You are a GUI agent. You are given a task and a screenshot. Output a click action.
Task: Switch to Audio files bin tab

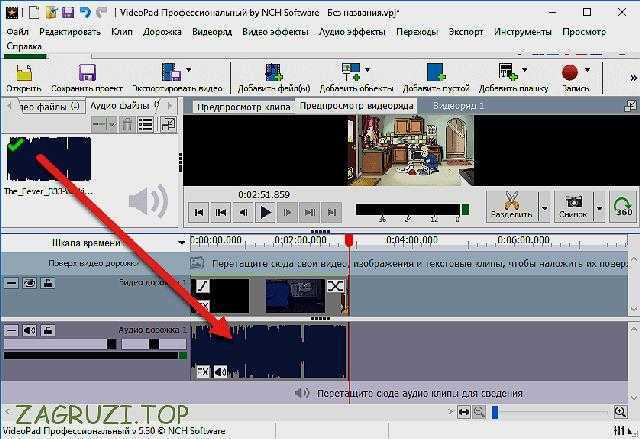tap(124, 106)
